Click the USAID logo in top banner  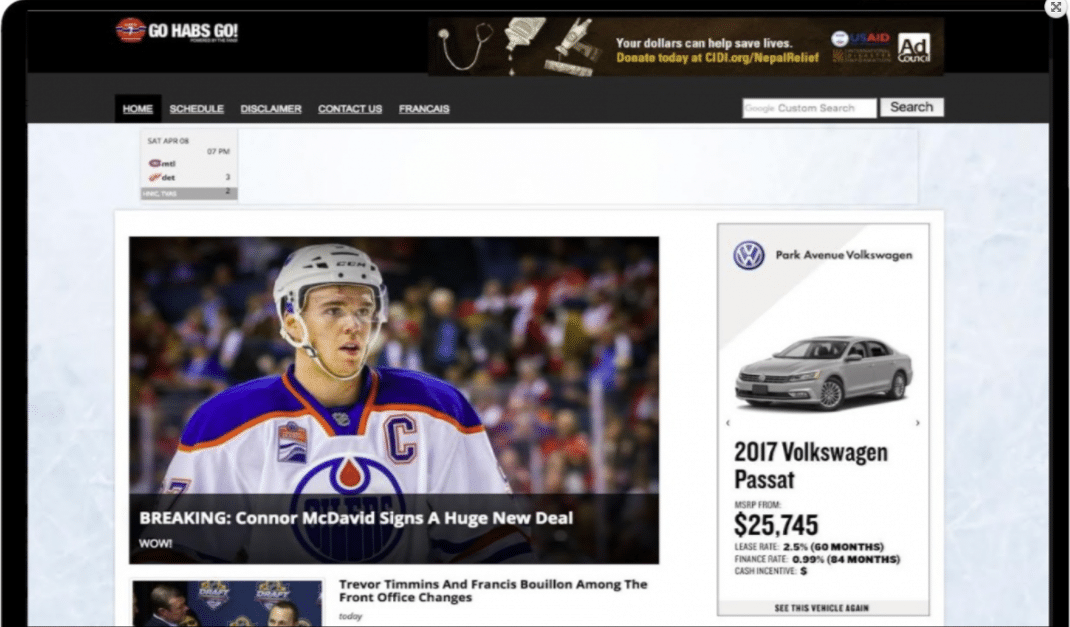[x=860, y=38]
